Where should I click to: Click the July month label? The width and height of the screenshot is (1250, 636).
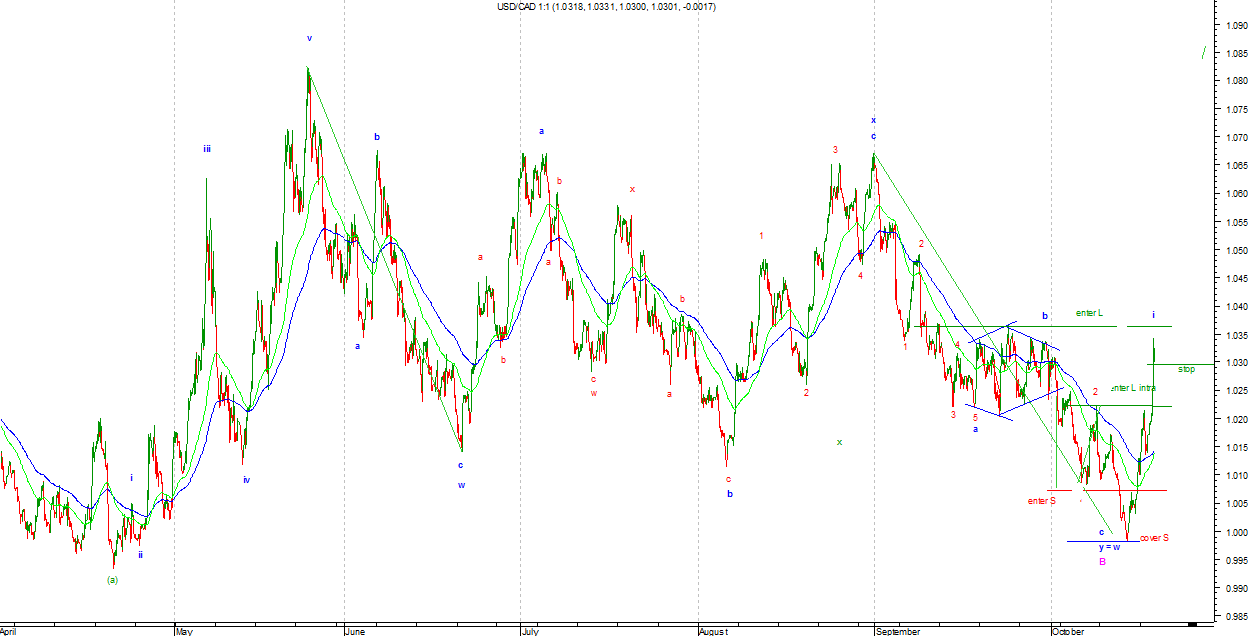[x=530, y=631]
